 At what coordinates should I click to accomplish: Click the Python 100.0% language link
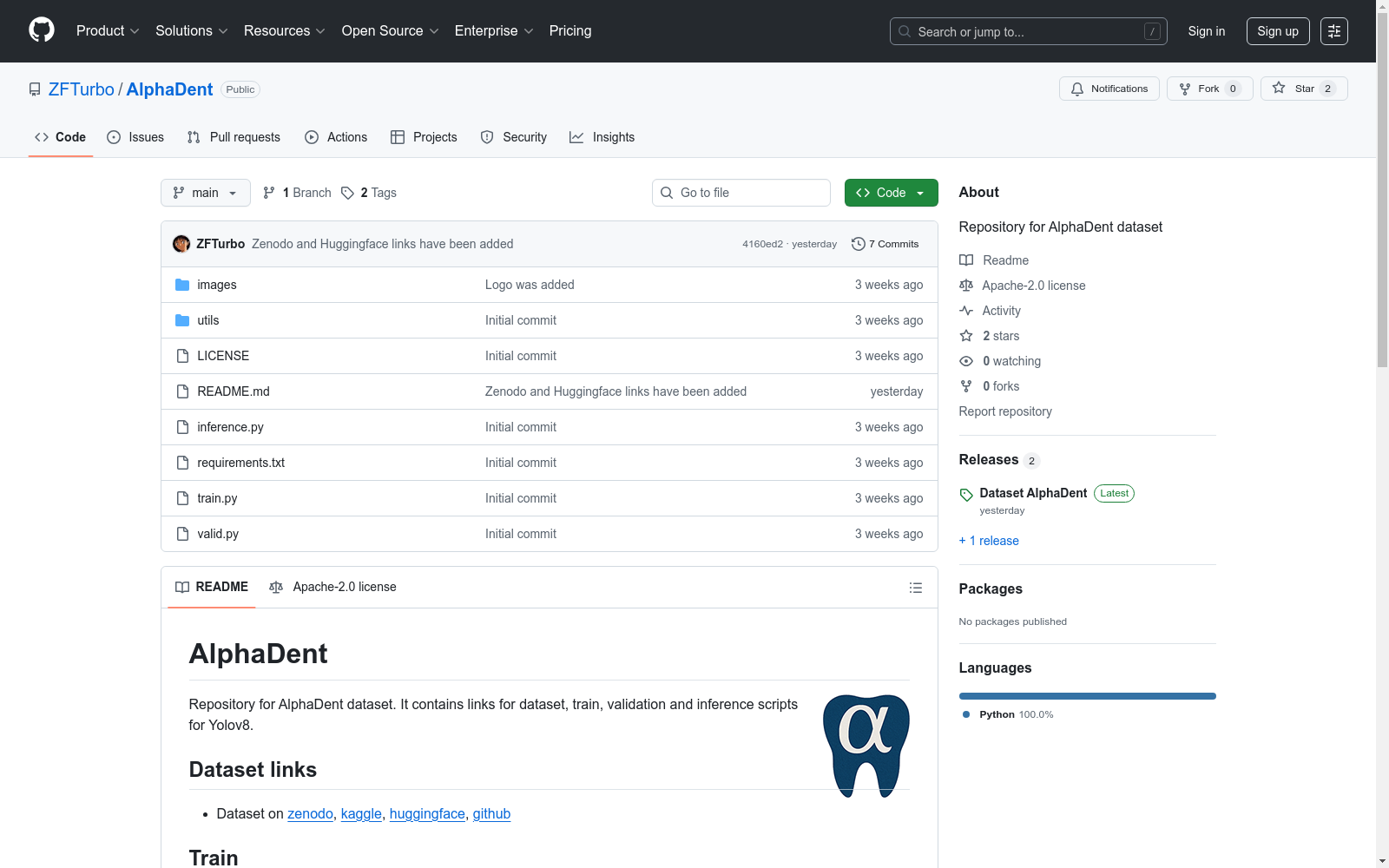[x=1009, y=714]
